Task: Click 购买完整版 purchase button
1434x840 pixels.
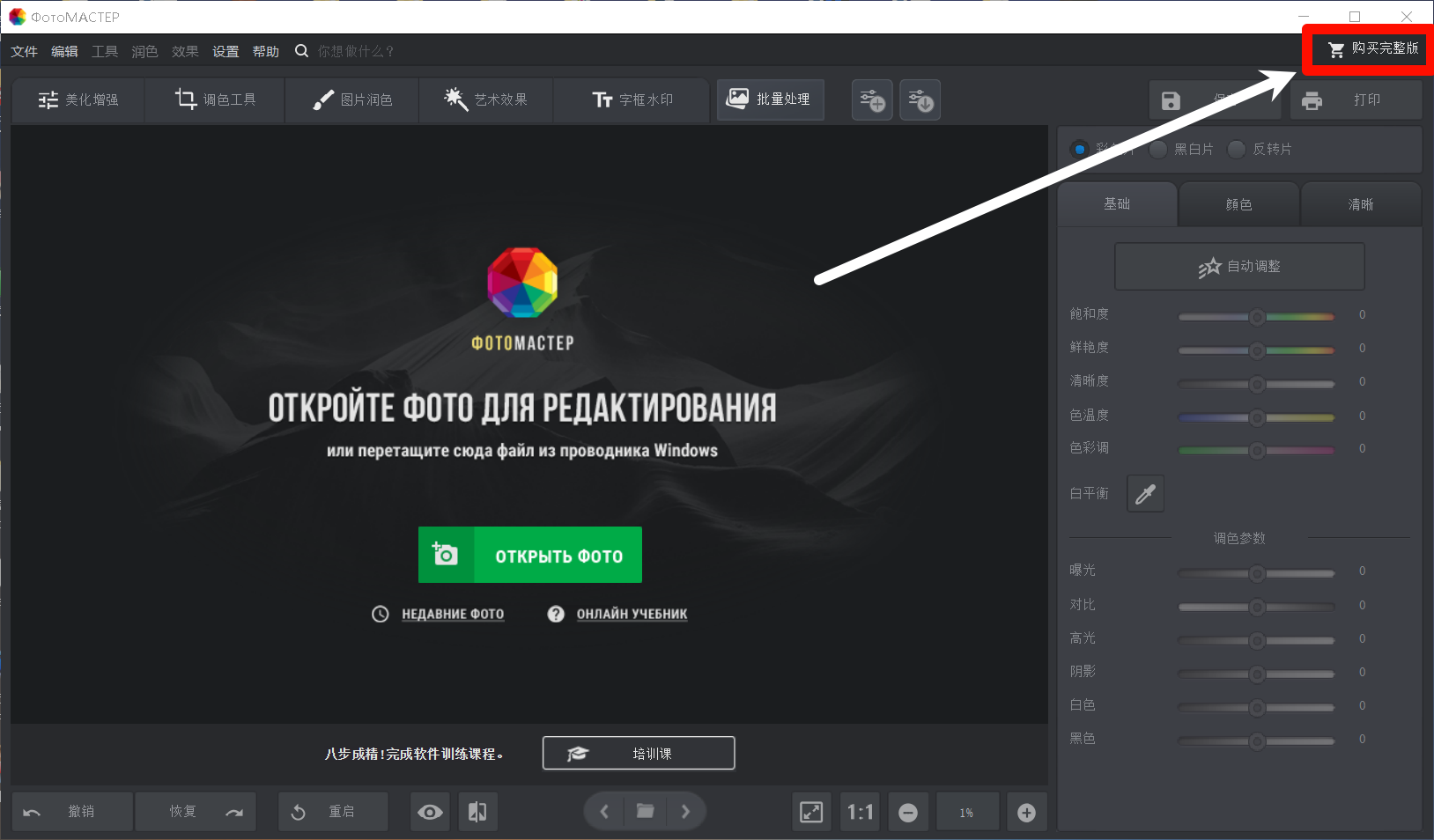Action: [1372, 49]
